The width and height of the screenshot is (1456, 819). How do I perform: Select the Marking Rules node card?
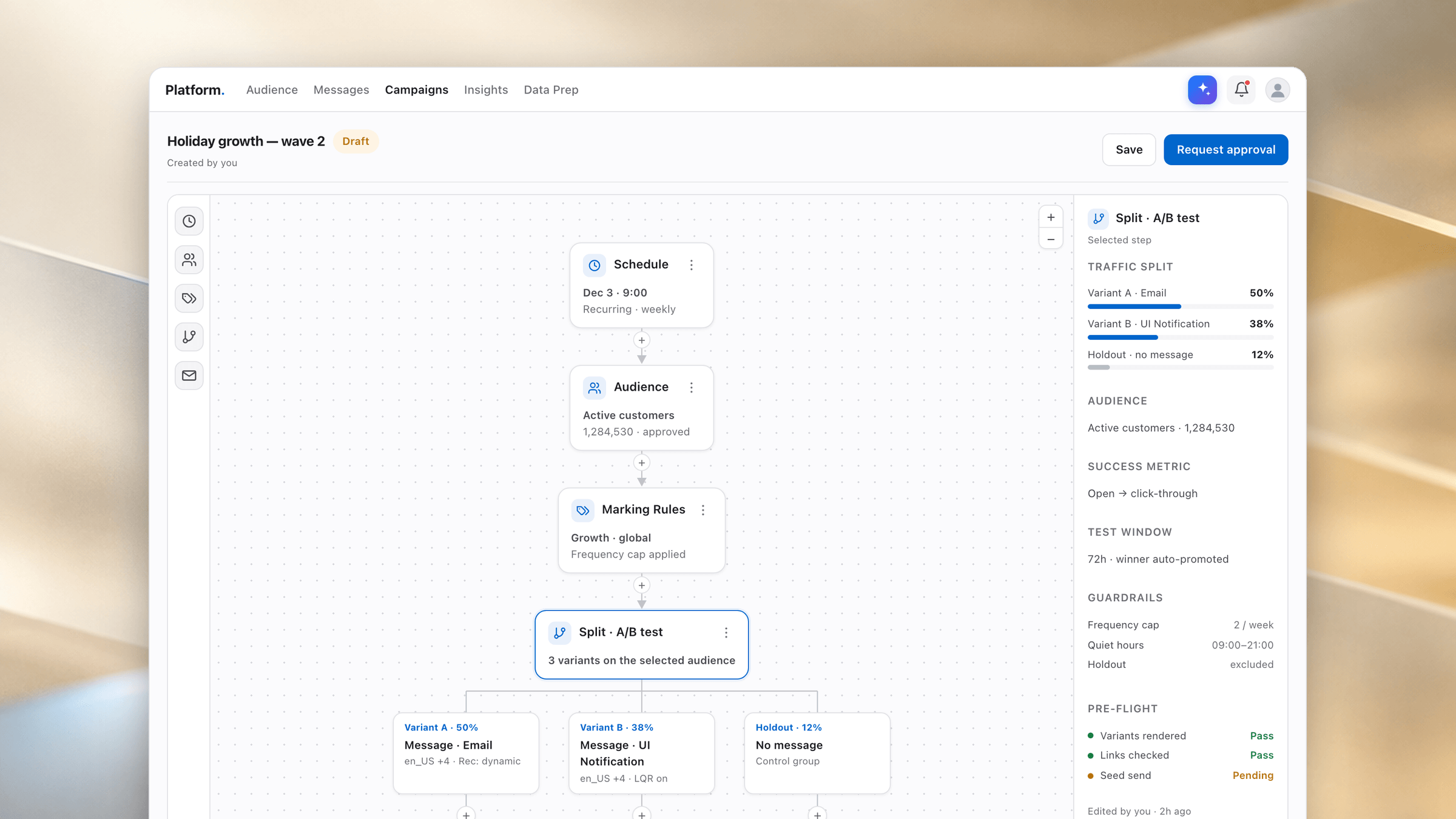(x=642, y=531)
